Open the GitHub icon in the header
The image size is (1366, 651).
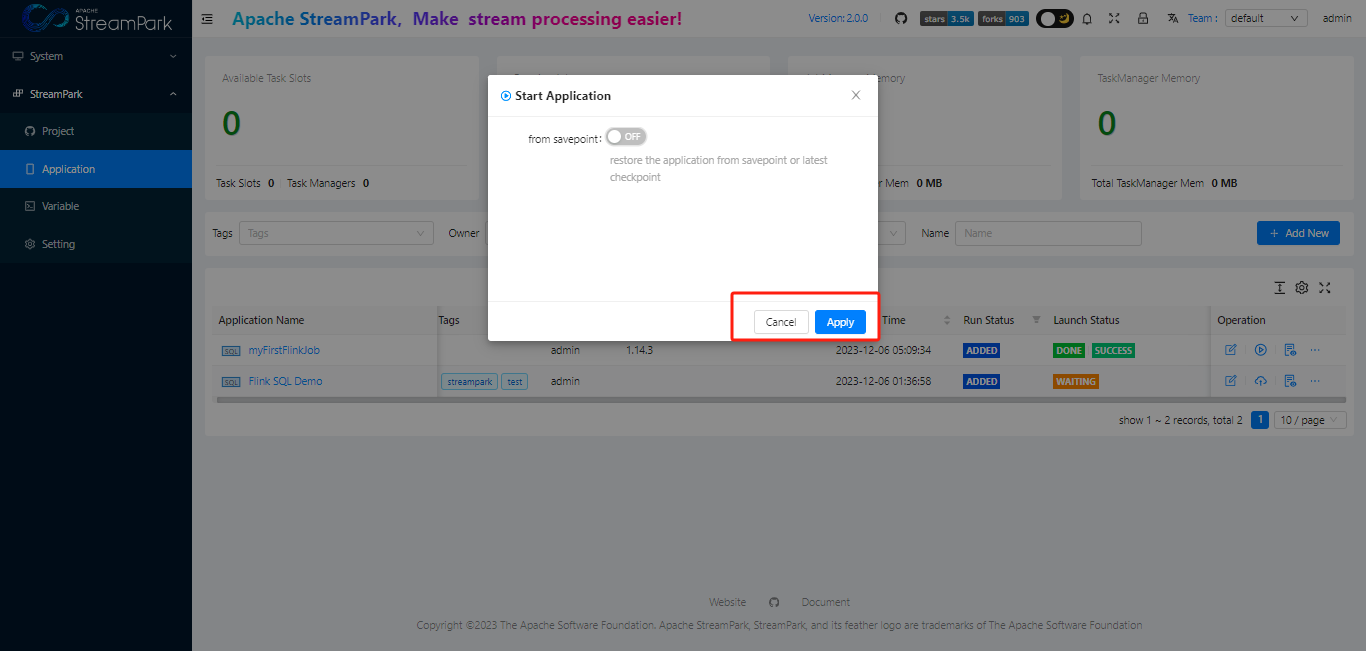(x=901, y=18)
